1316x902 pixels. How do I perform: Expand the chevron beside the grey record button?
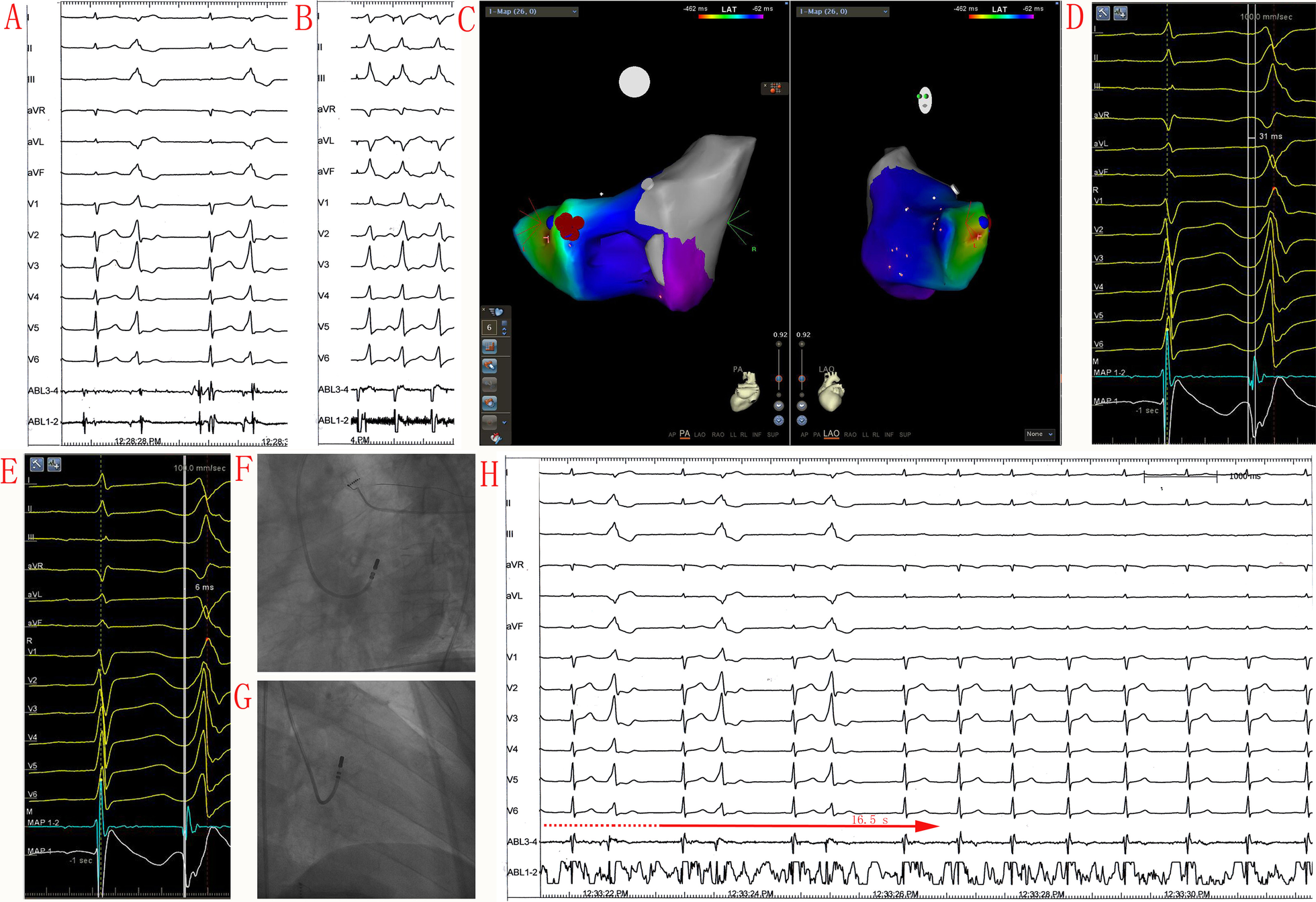point(504,422)
